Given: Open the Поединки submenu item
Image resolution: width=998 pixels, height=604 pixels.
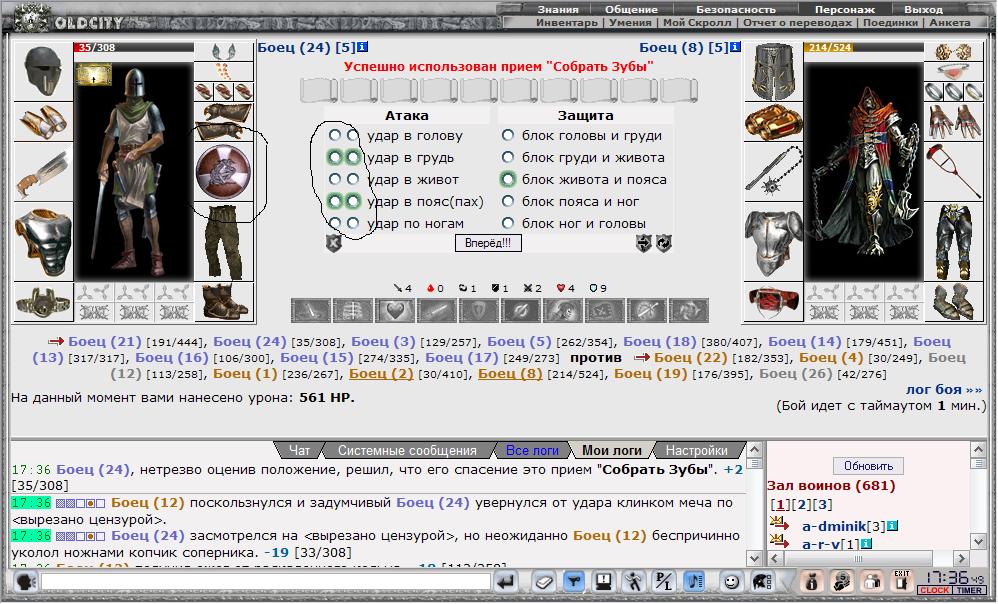Looking at the screenshot, I should pyautogui.click(x=890, y=22).
